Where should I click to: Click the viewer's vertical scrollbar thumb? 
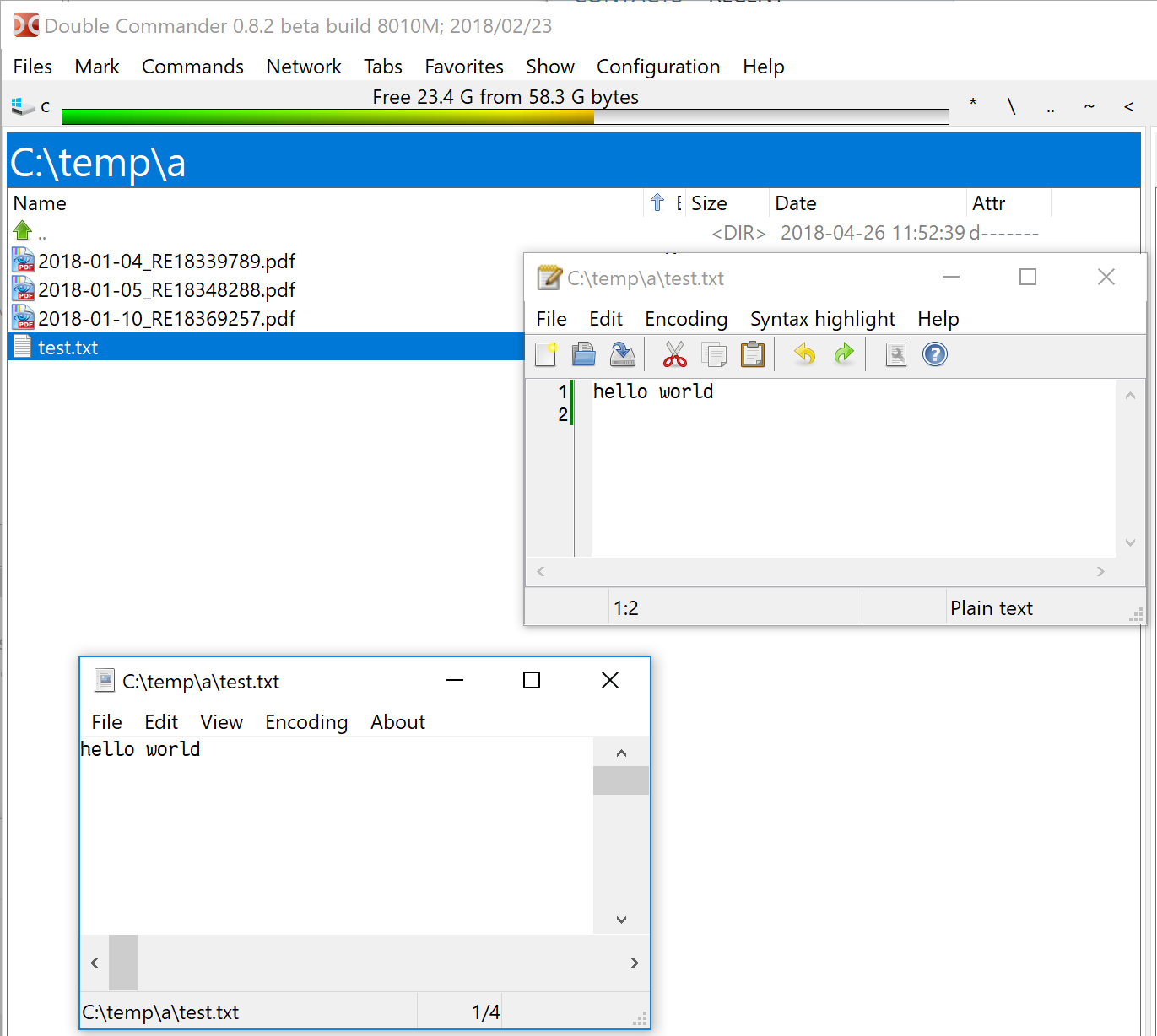tap(621, 780)
